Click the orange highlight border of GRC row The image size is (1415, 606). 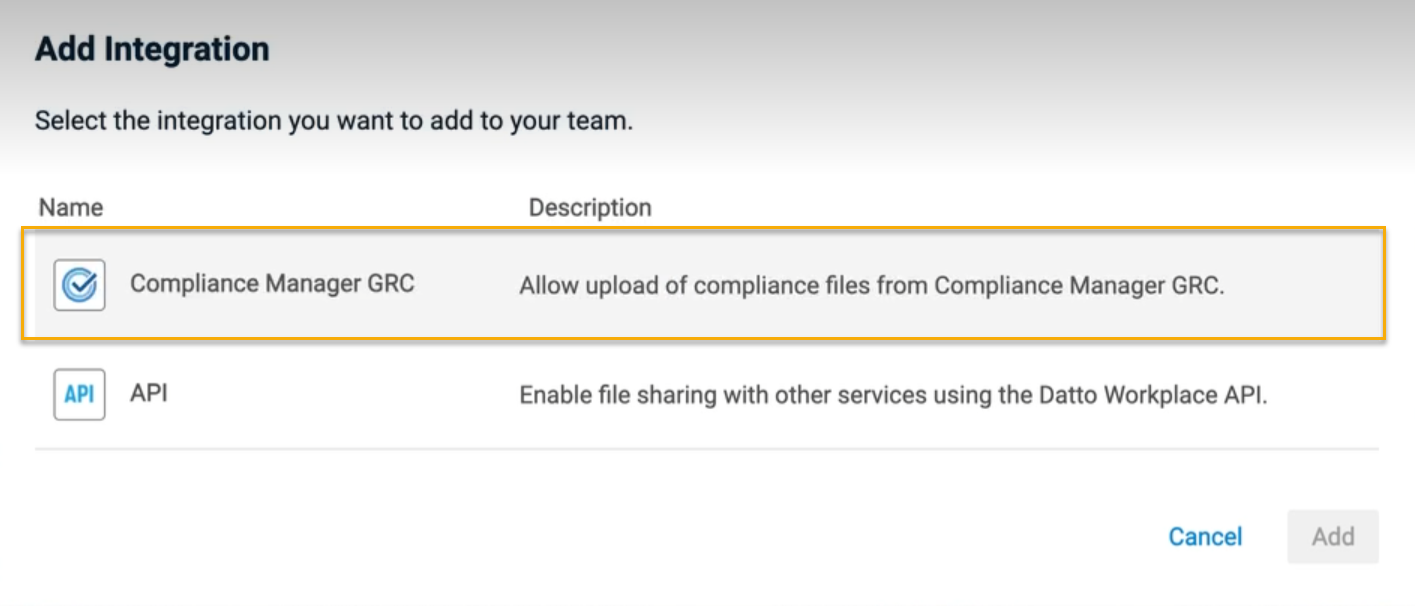[700, 231]
